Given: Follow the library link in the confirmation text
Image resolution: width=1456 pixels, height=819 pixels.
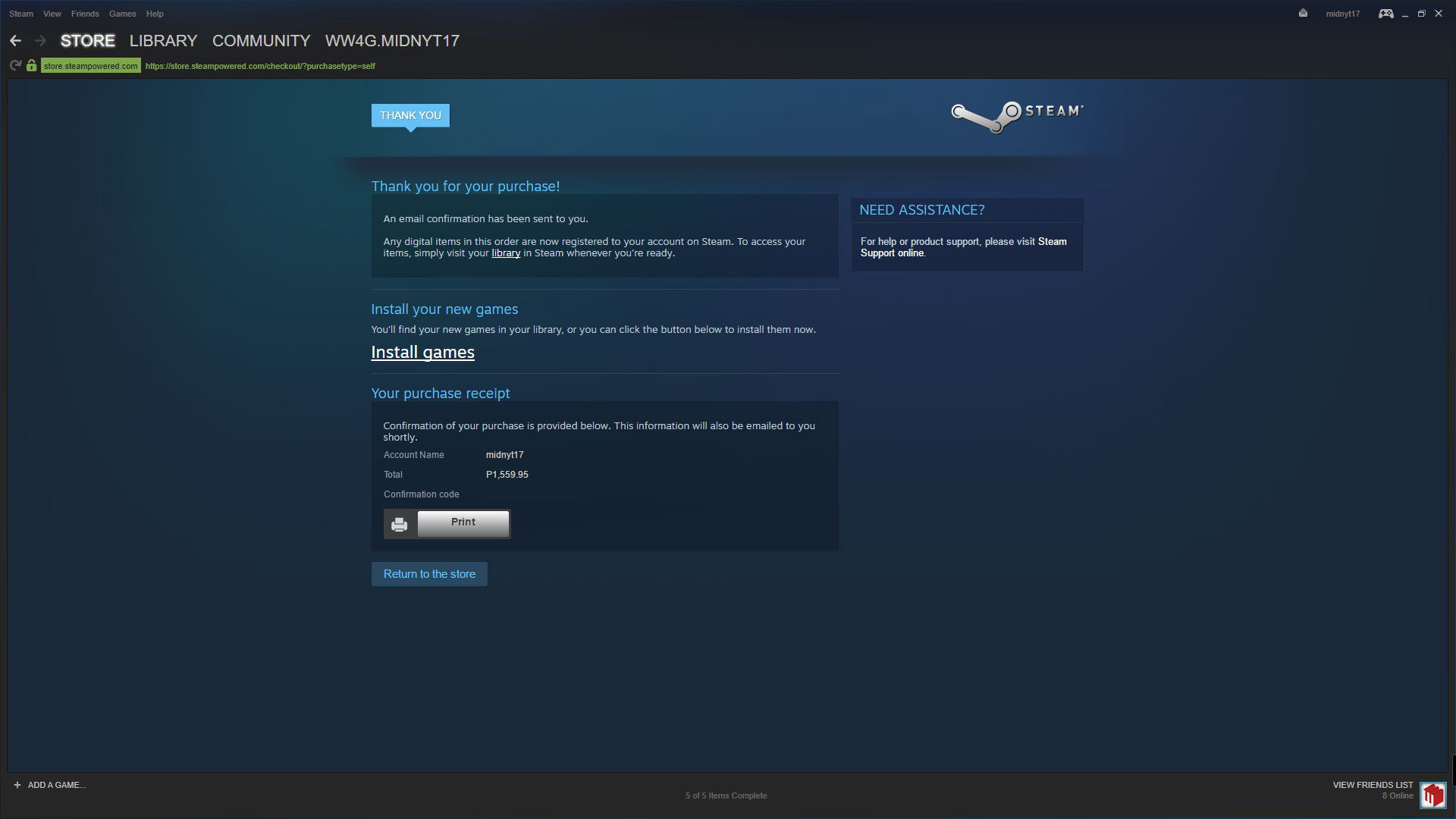Looking at the screenshot, I should 506,253.
